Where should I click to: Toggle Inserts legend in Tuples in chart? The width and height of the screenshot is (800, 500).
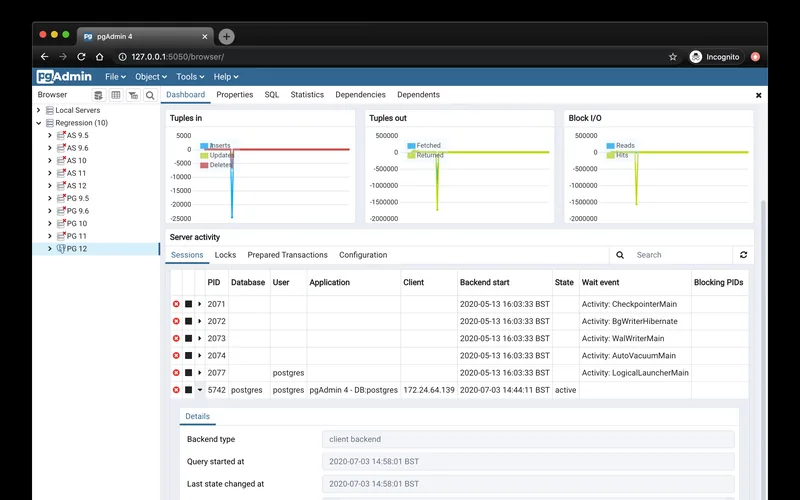tap(215, 145)
